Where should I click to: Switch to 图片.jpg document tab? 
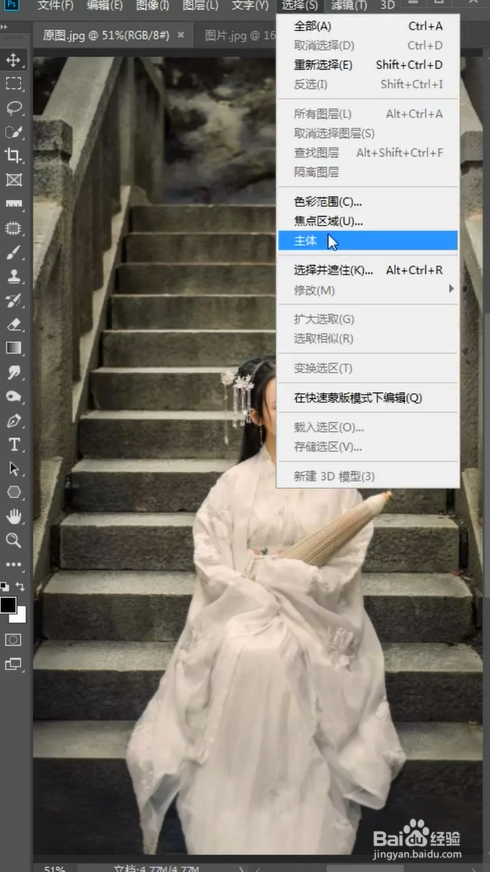coord(240,36)
